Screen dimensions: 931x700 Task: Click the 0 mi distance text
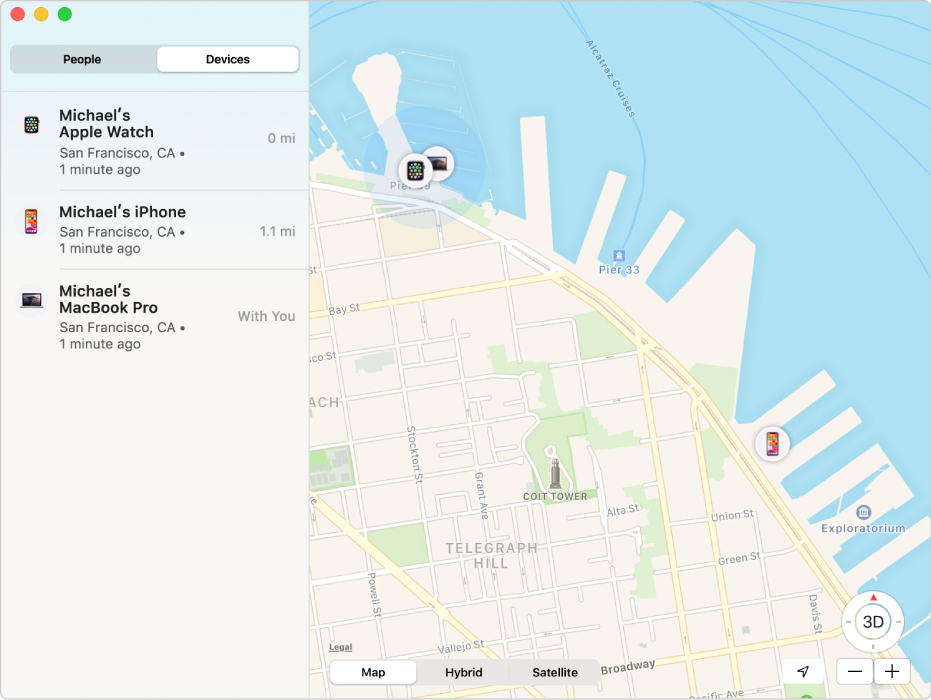pyautogui.click(x=281, y=138)
